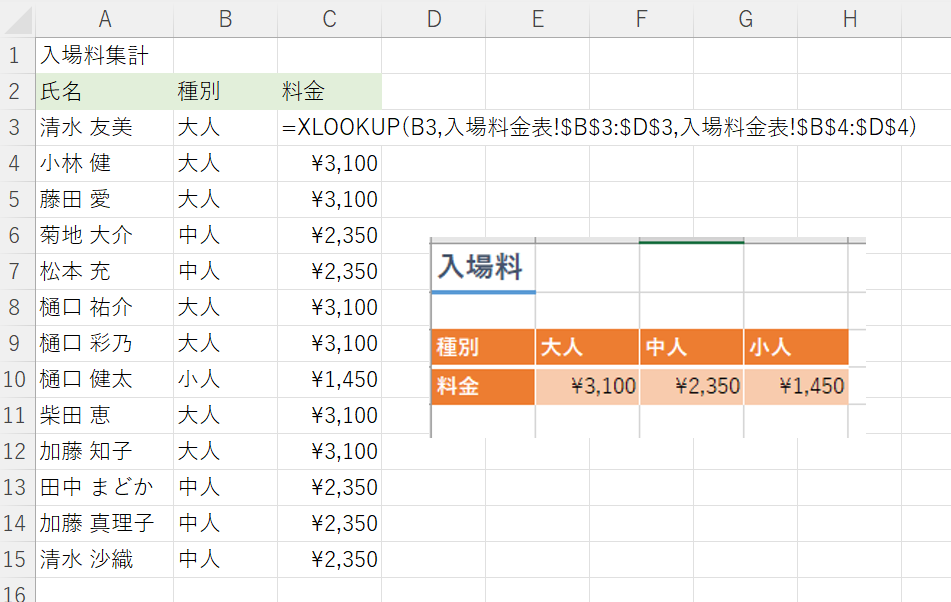This screenshot has width=951, height=602.
Task: Click the ¥3,100 price in inset table
Action: point(587,386)
